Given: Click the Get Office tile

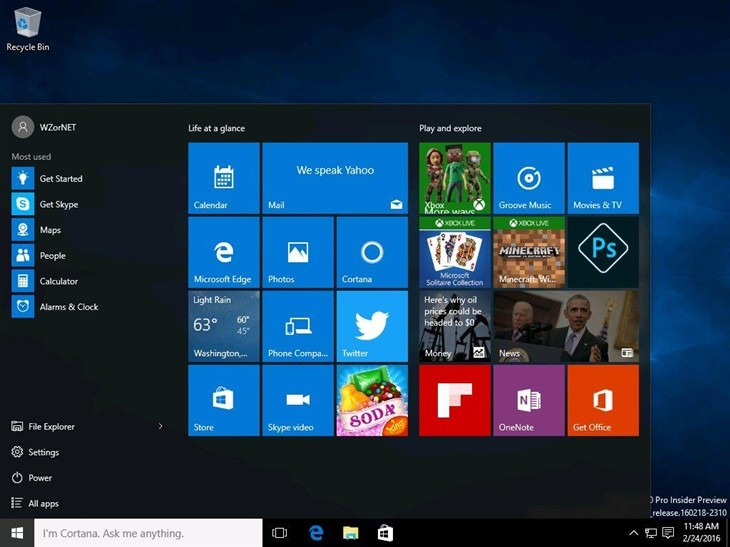Looking at the screenshot, I should click(602, 400).
